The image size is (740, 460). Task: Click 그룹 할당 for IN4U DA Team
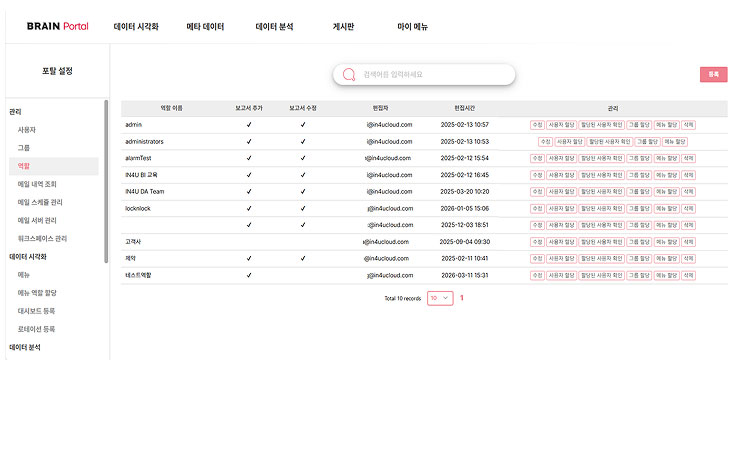pyautogui.click(x=639, y=192)
